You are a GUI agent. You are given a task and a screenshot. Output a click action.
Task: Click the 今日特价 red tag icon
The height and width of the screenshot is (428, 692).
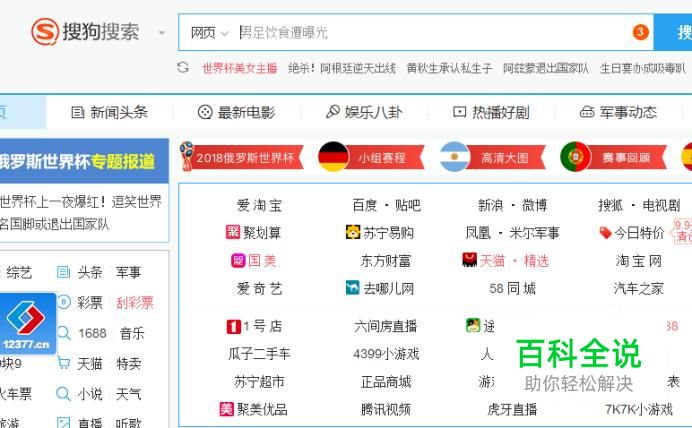[x=605, y=232]
